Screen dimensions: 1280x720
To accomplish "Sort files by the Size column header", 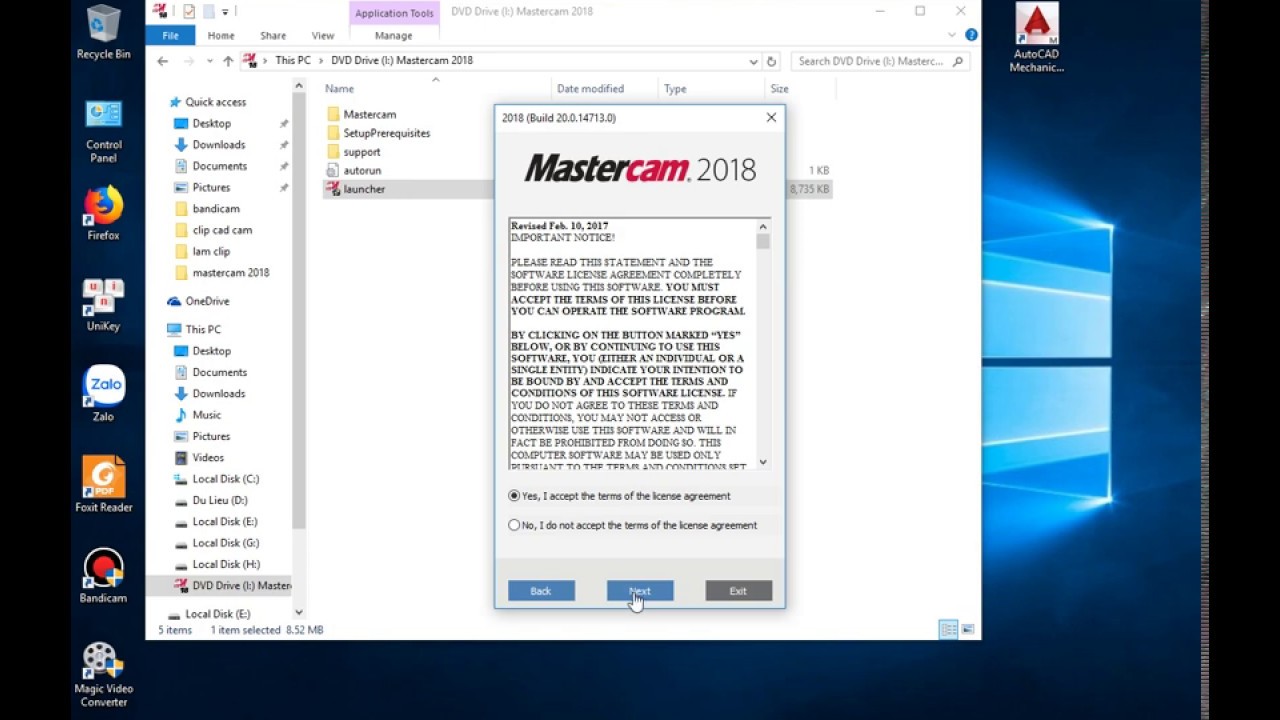I will 780,89.
